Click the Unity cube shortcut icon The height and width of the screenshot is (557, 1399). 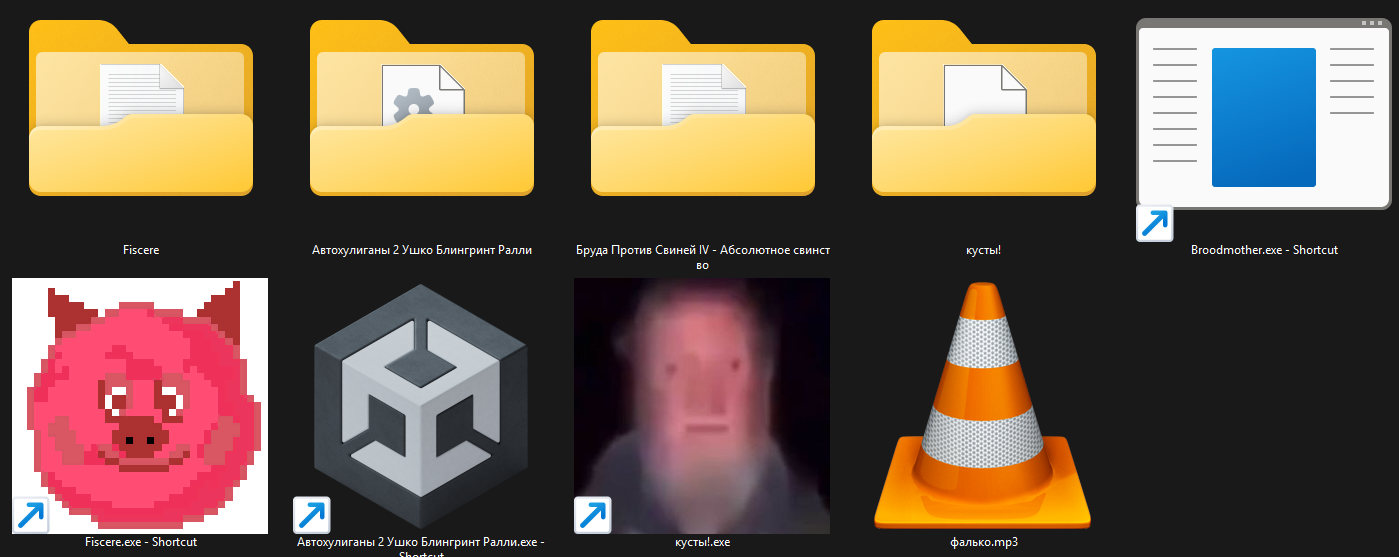pyautogui.click(x=421, y=406)
